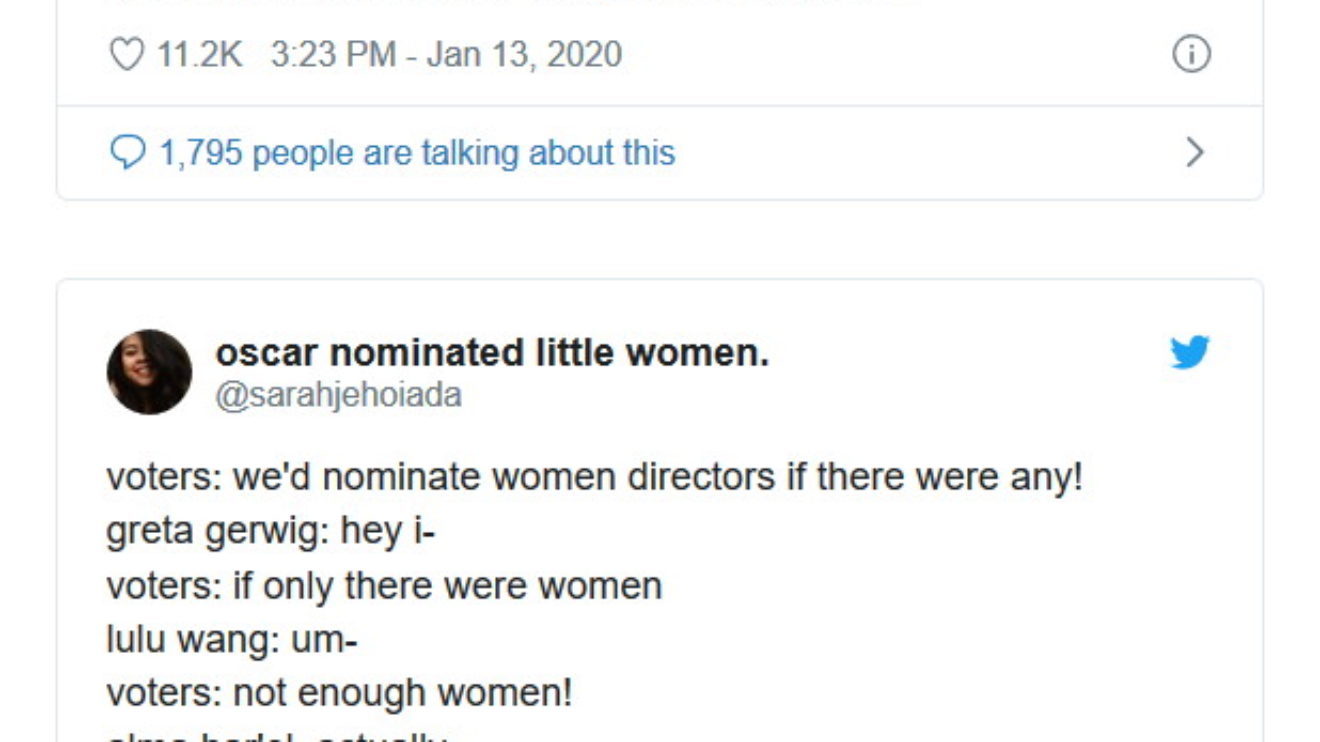1320x742 pixels.
Task: Select the "lulu wang: um-" line
Action: pyautogui.click(x=231, y=639)
